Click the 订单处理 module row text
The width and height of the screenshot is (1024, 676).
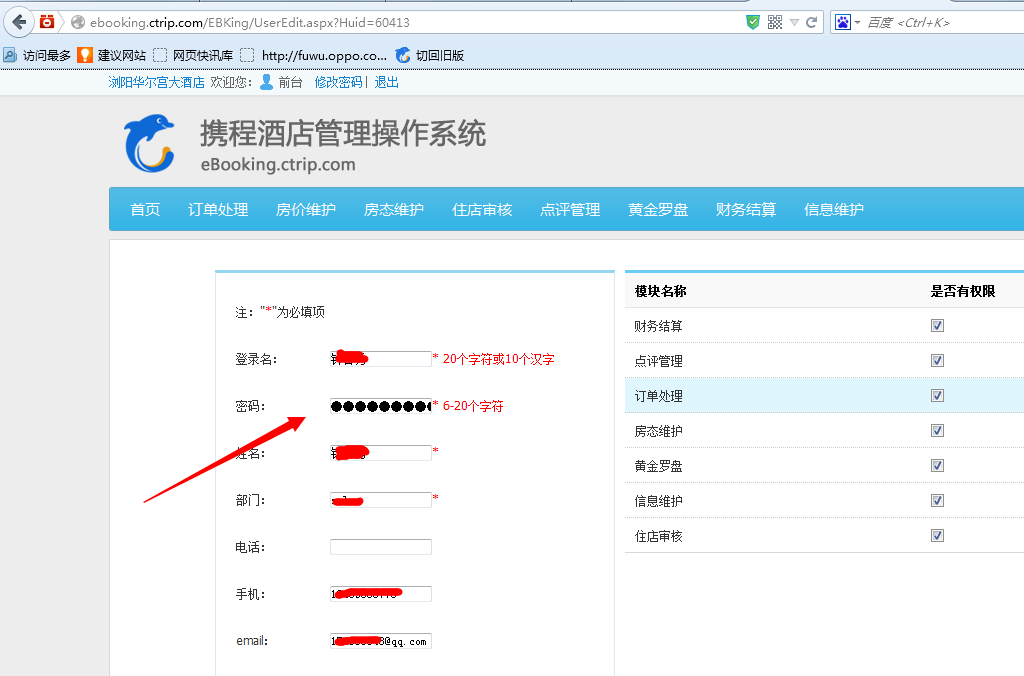(658, 396)
